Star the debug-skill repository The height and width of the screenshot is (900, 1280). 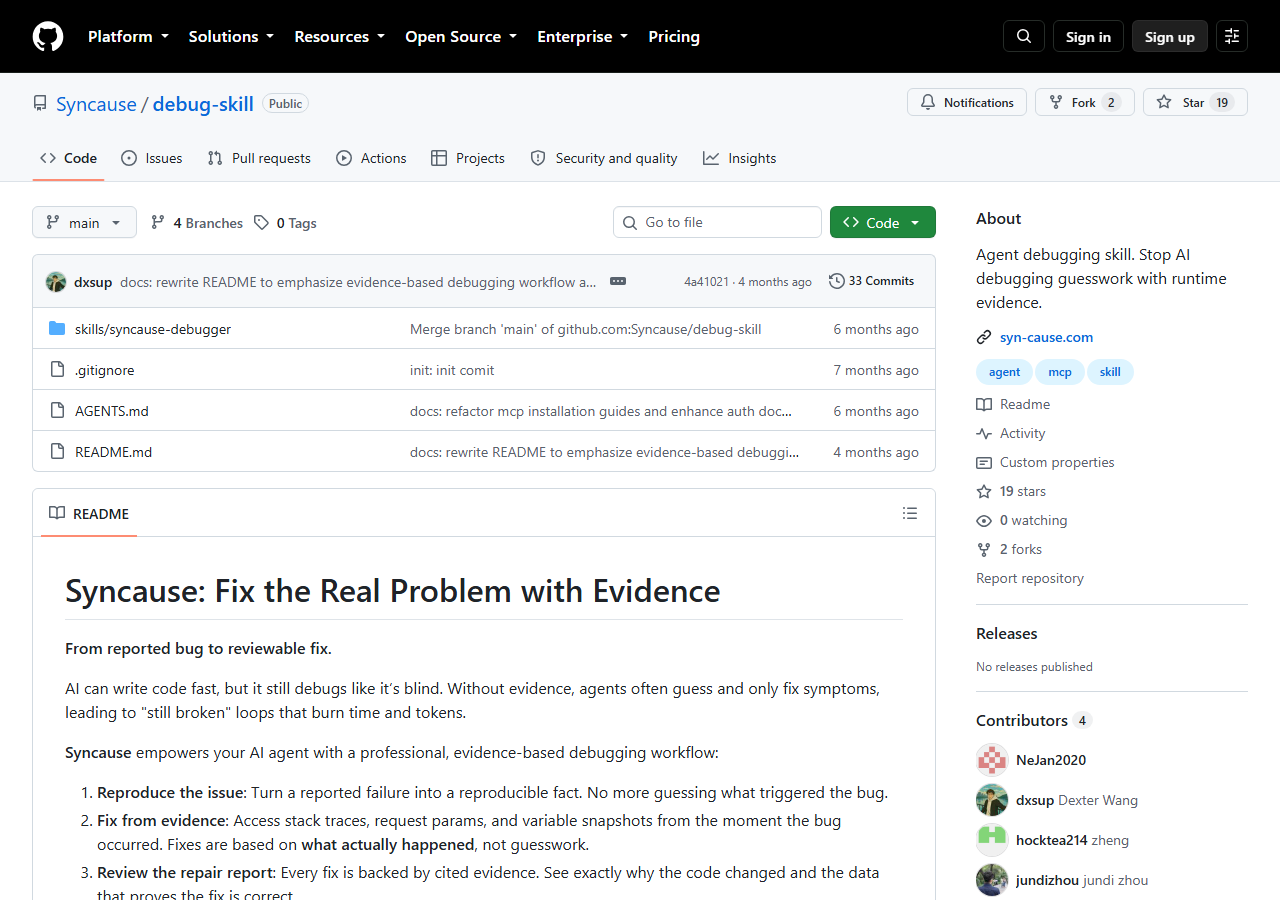click(1195, 102)
